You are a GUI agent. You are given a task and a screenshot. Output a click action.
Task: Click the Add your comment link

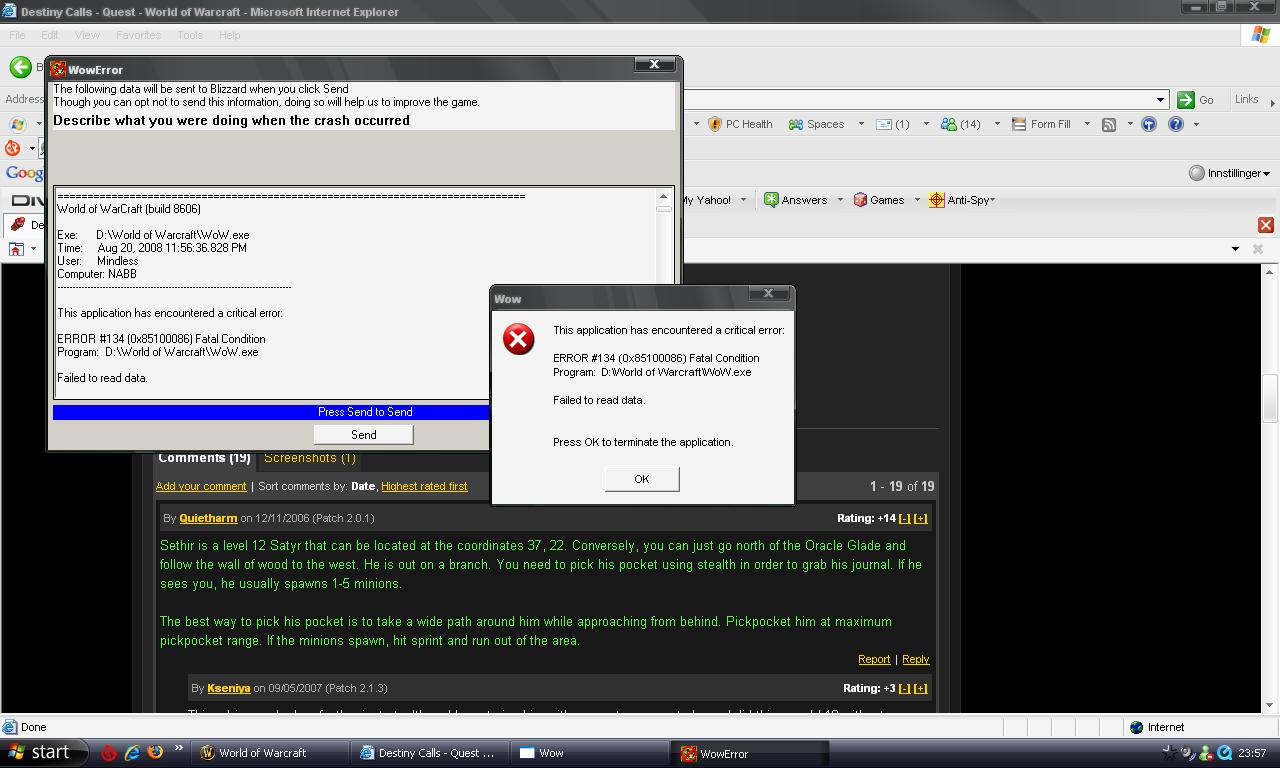(x=201, y=486)
